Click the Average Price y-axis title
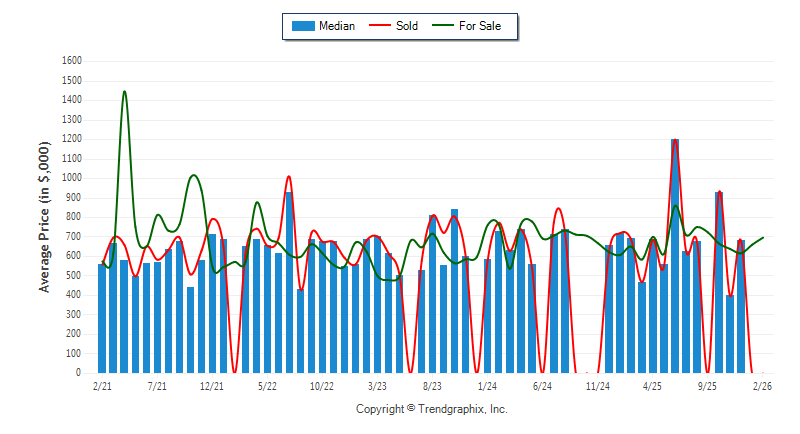 click(44, 217)
